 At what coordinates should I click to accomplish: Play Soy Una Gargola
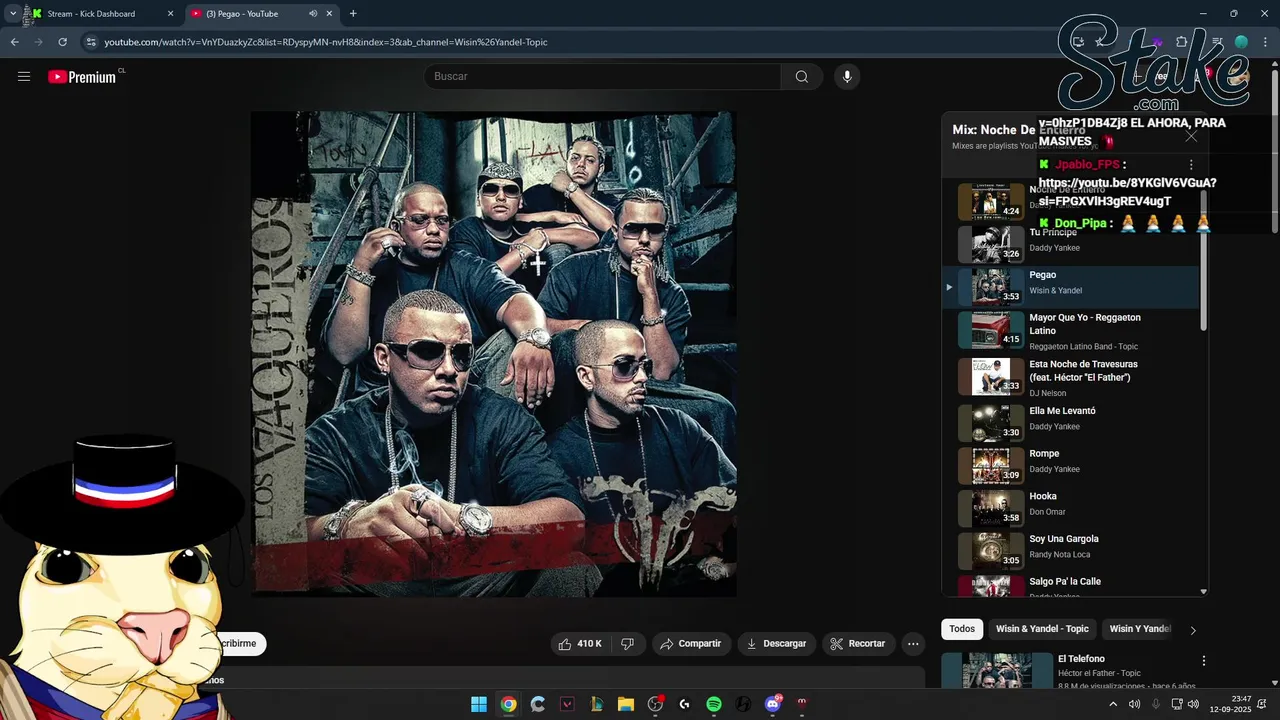click(1070, 551)
